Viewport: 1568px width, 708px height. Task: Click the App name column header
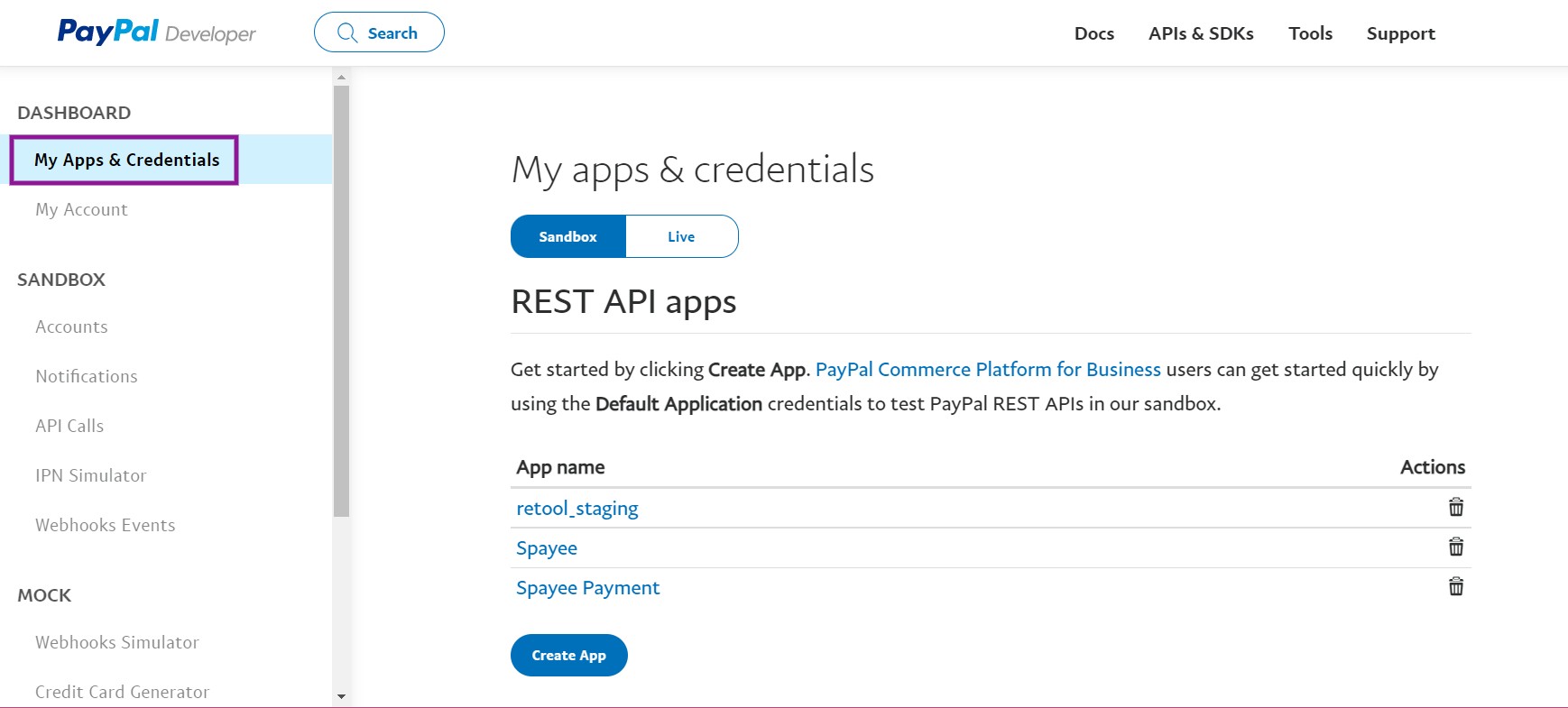(560, 467)
